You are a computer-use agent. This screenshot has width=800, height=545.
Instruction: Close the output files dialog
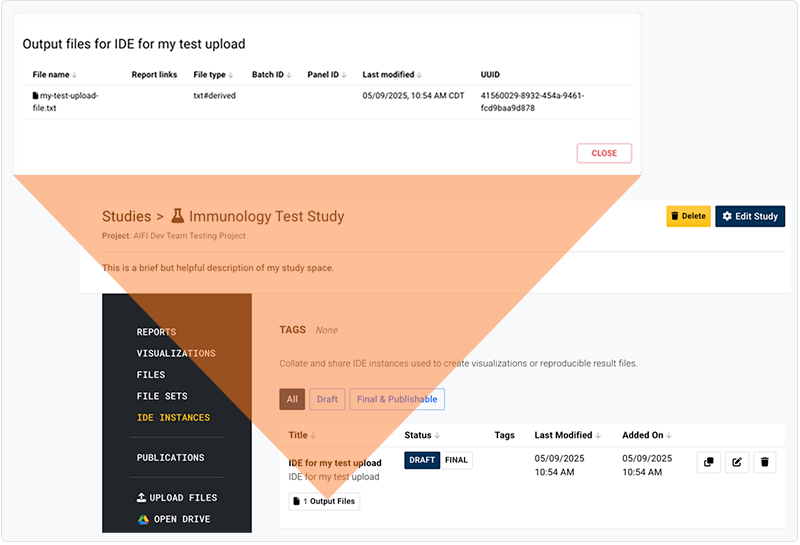click(x=603, y=153)
